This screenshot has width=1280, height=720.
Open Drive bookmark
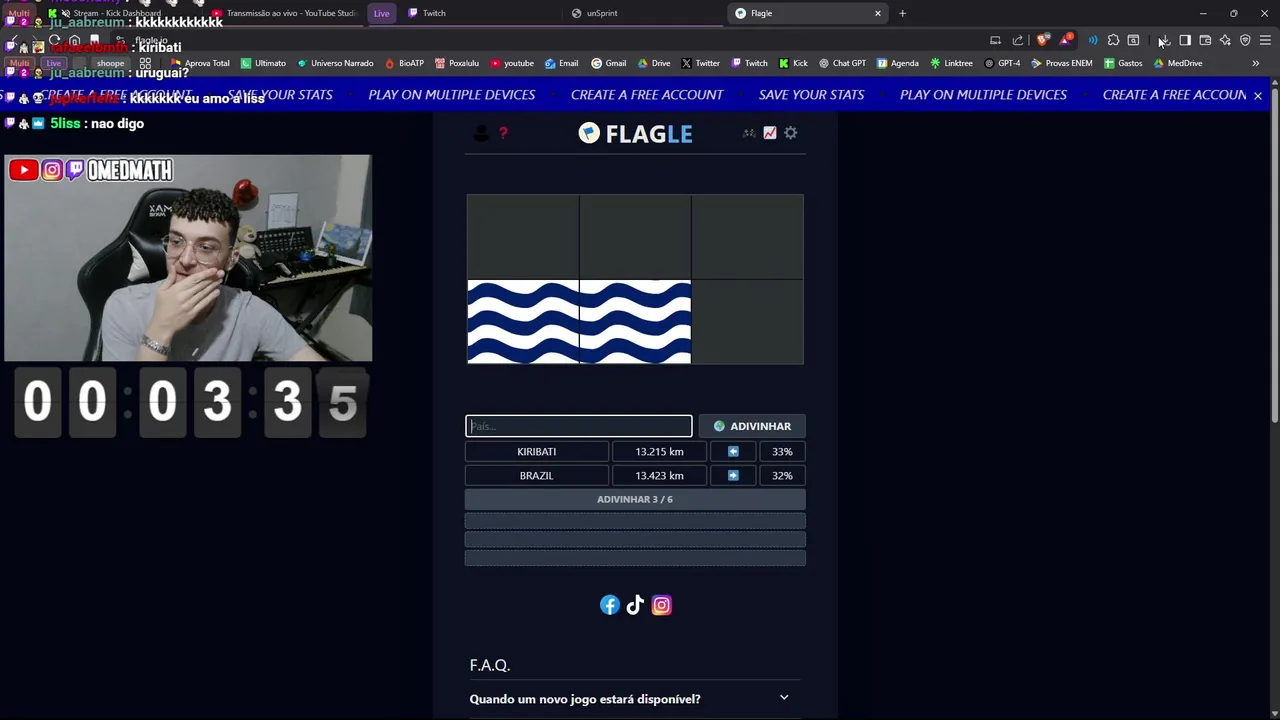point(654,63)
